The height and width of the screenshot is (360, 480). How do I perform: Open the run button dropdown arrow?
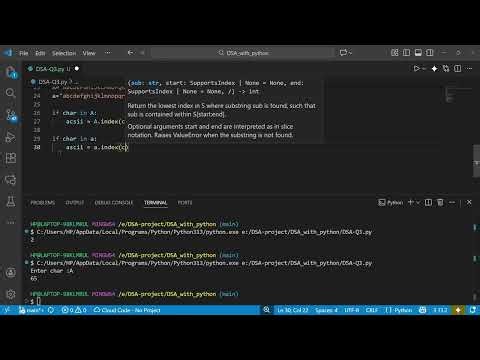[x=424, y=69]
